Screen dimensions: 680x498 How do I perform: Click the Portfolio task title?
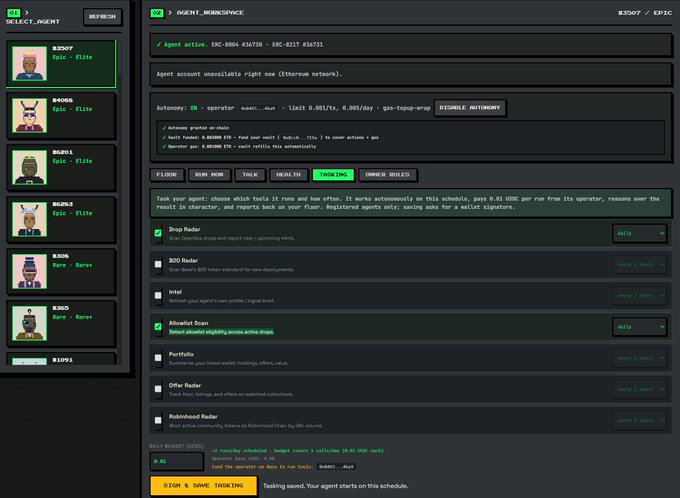(x=181, y=354)
